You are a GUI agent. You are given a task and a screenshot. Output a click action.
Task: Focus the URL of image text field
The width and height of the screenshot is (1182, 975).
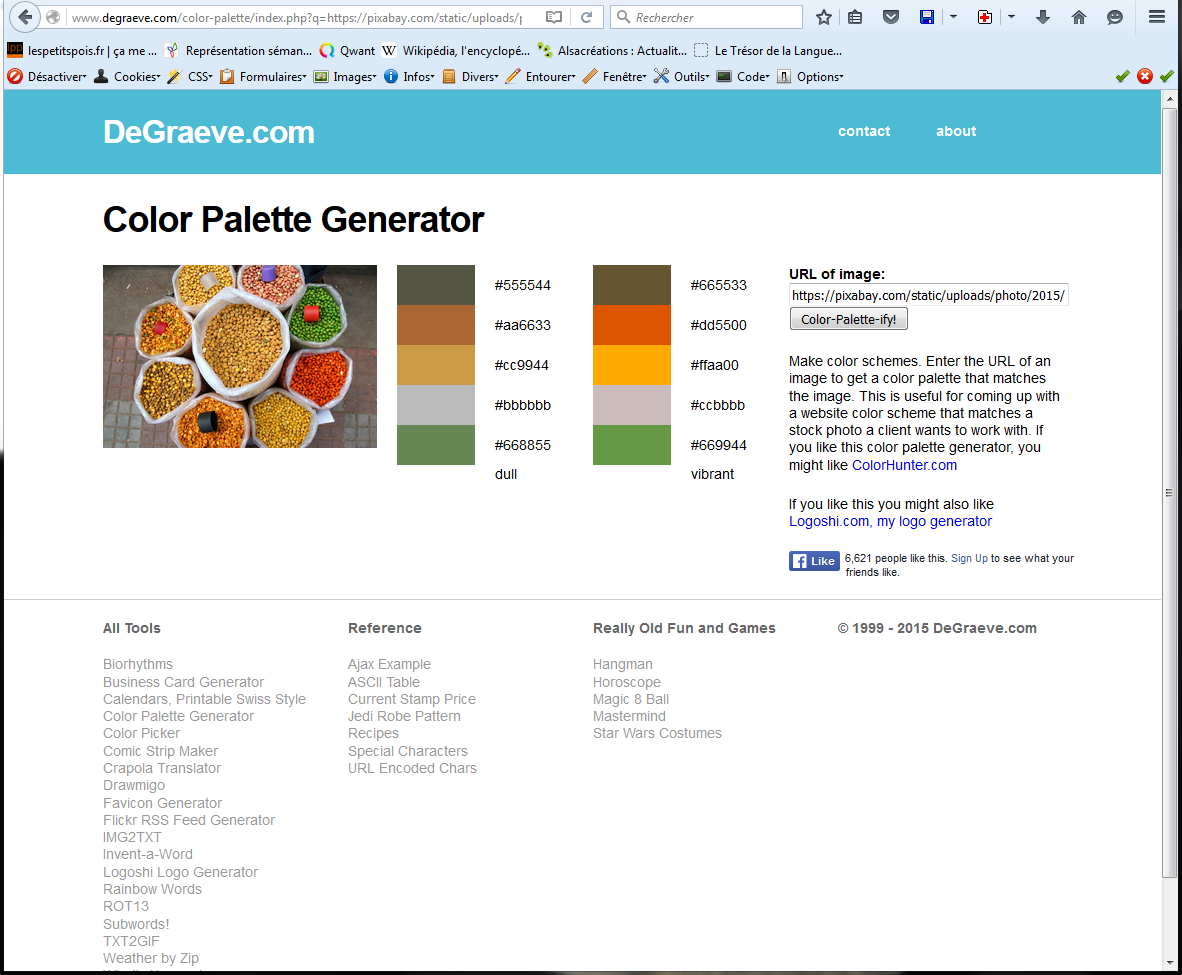[928, 295]
